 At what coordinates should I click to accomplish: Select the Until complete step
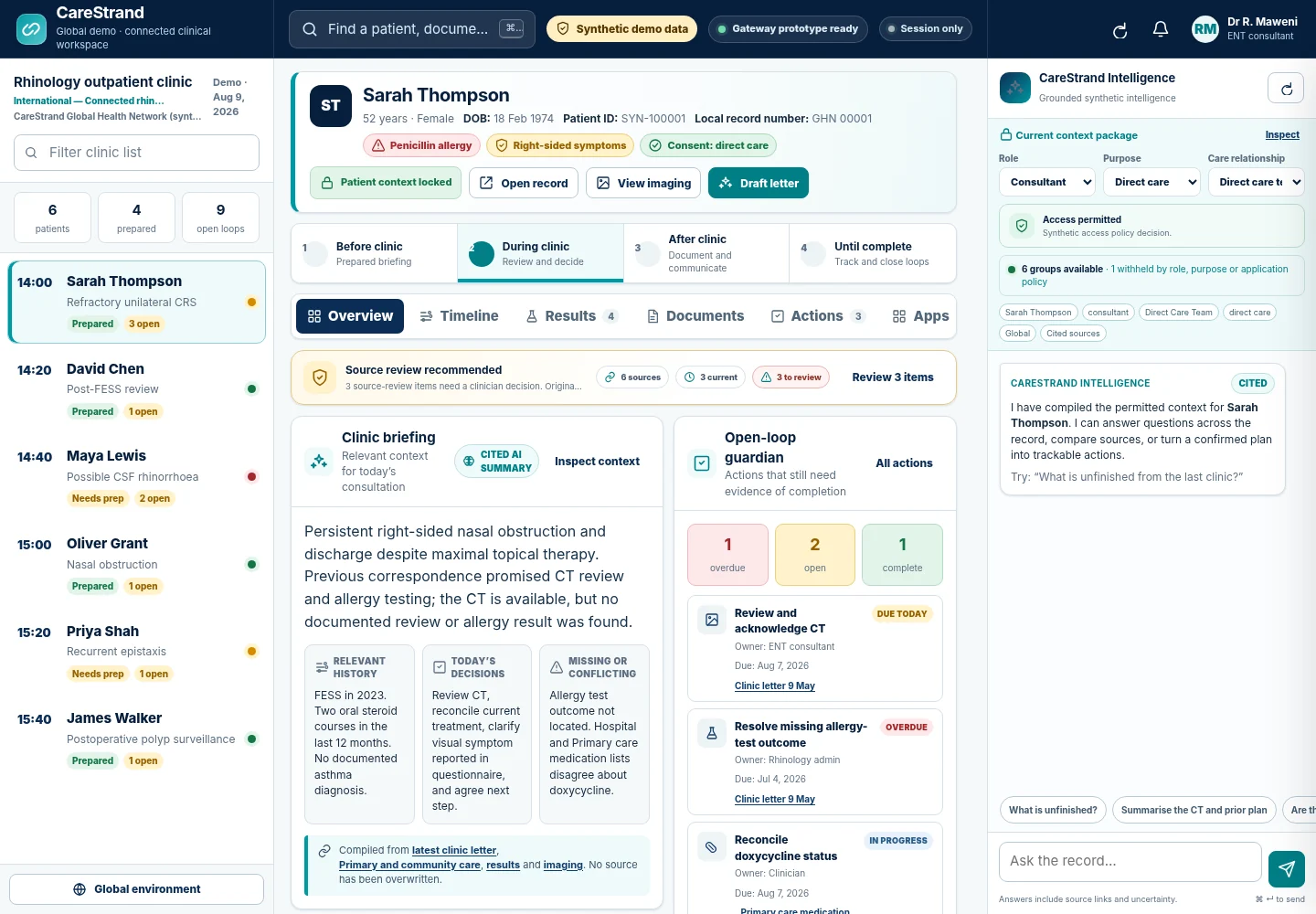tap(873, 253)
